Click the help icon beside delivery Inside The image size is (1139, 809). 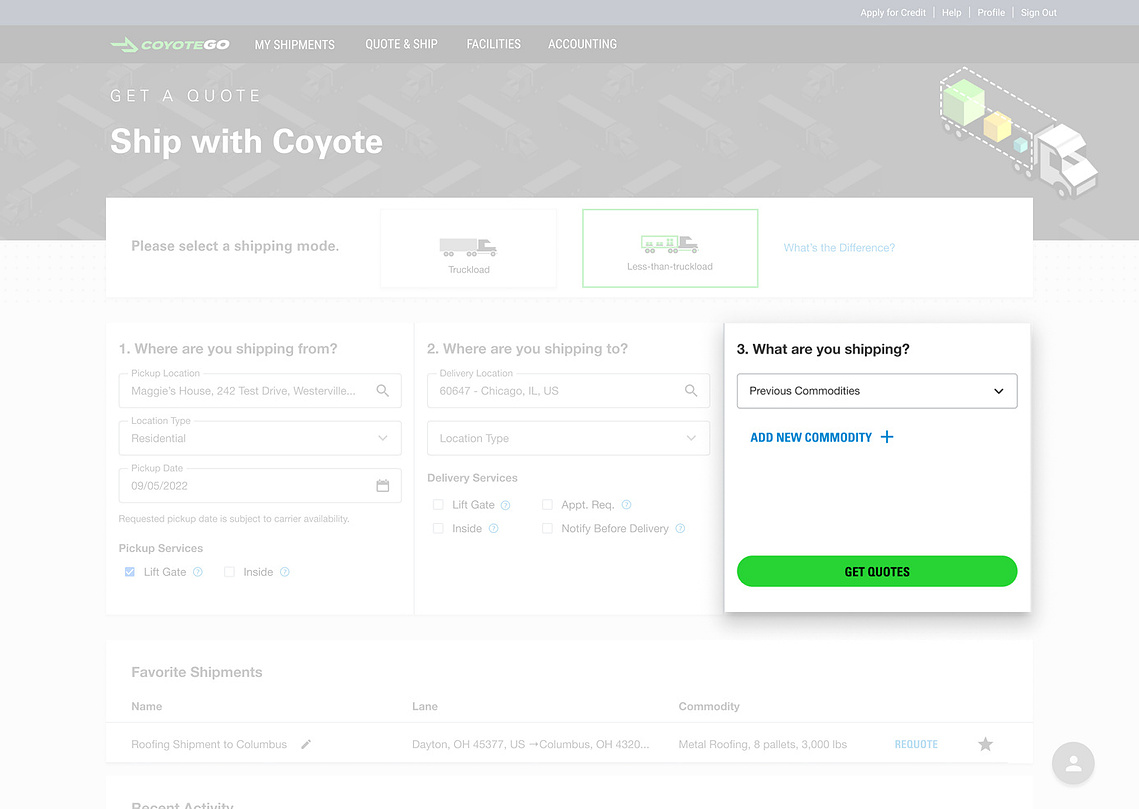coord(494,529)
